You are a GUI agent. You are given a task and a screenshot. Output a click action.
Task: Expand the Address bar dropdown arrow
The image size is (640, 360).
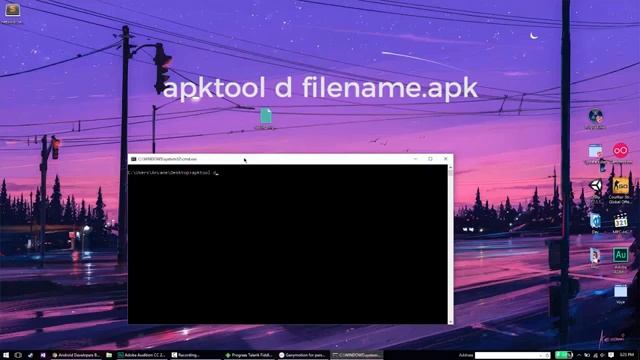coord(542,356)
